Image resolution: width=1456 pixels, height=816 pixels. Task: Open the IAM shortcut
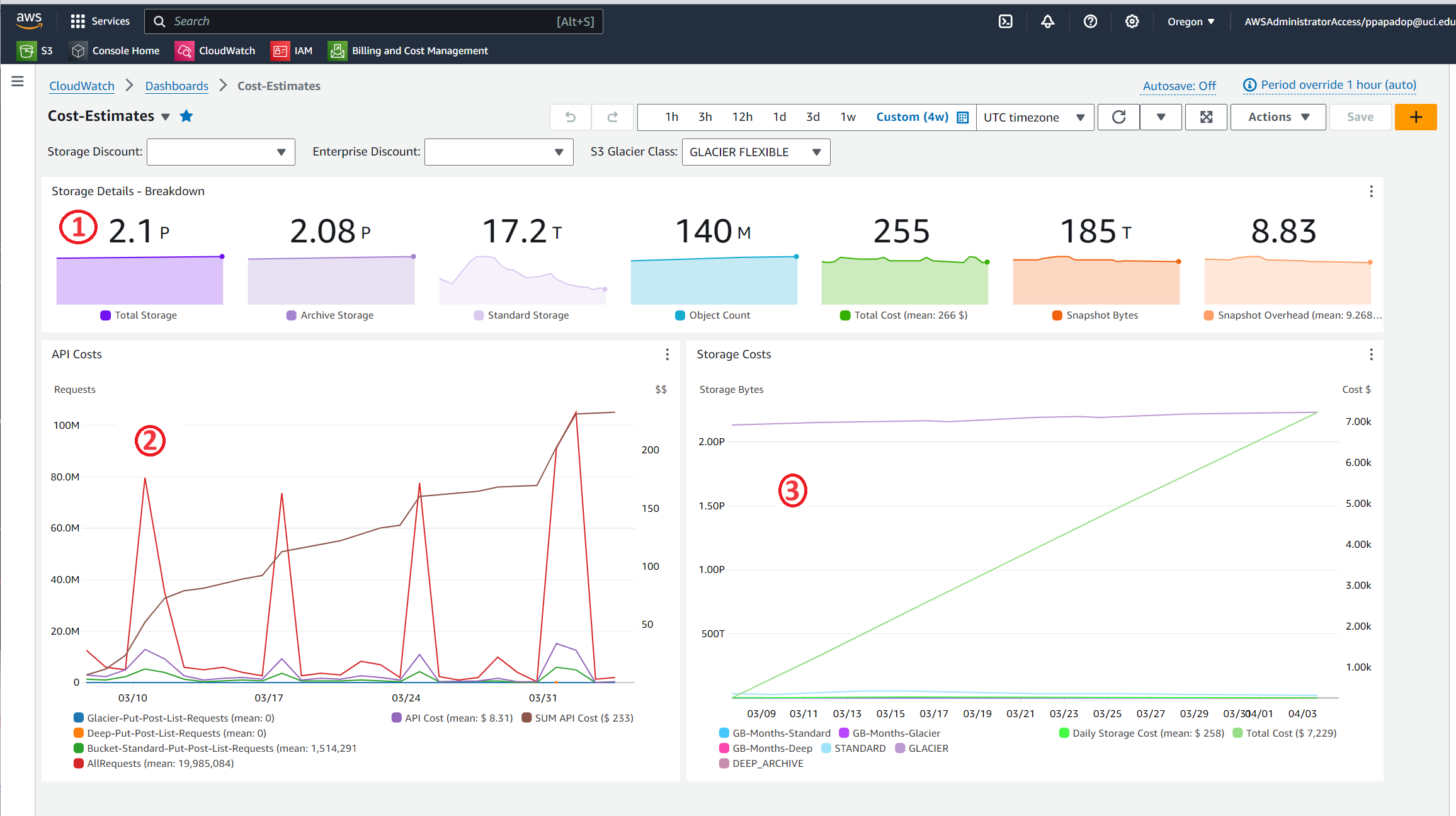pyautogui.click(x=292, y=51)
